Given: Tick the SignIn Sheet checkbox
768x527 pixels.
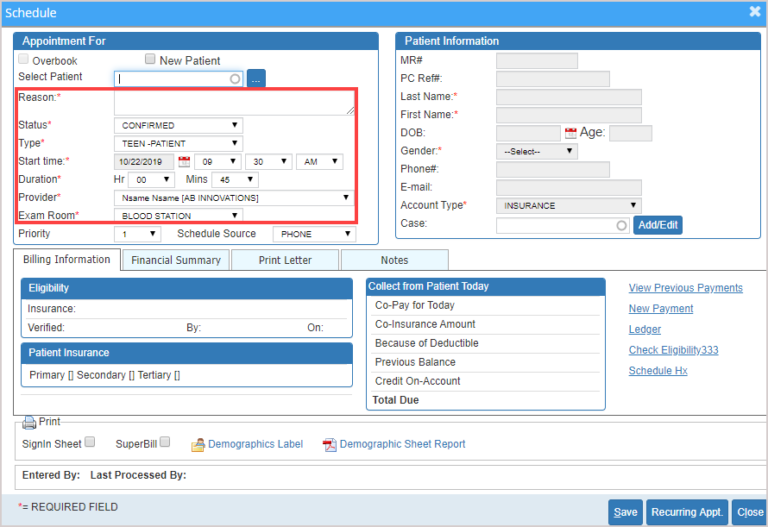Looking at the screenshot, I should click(x=90, y=442).
